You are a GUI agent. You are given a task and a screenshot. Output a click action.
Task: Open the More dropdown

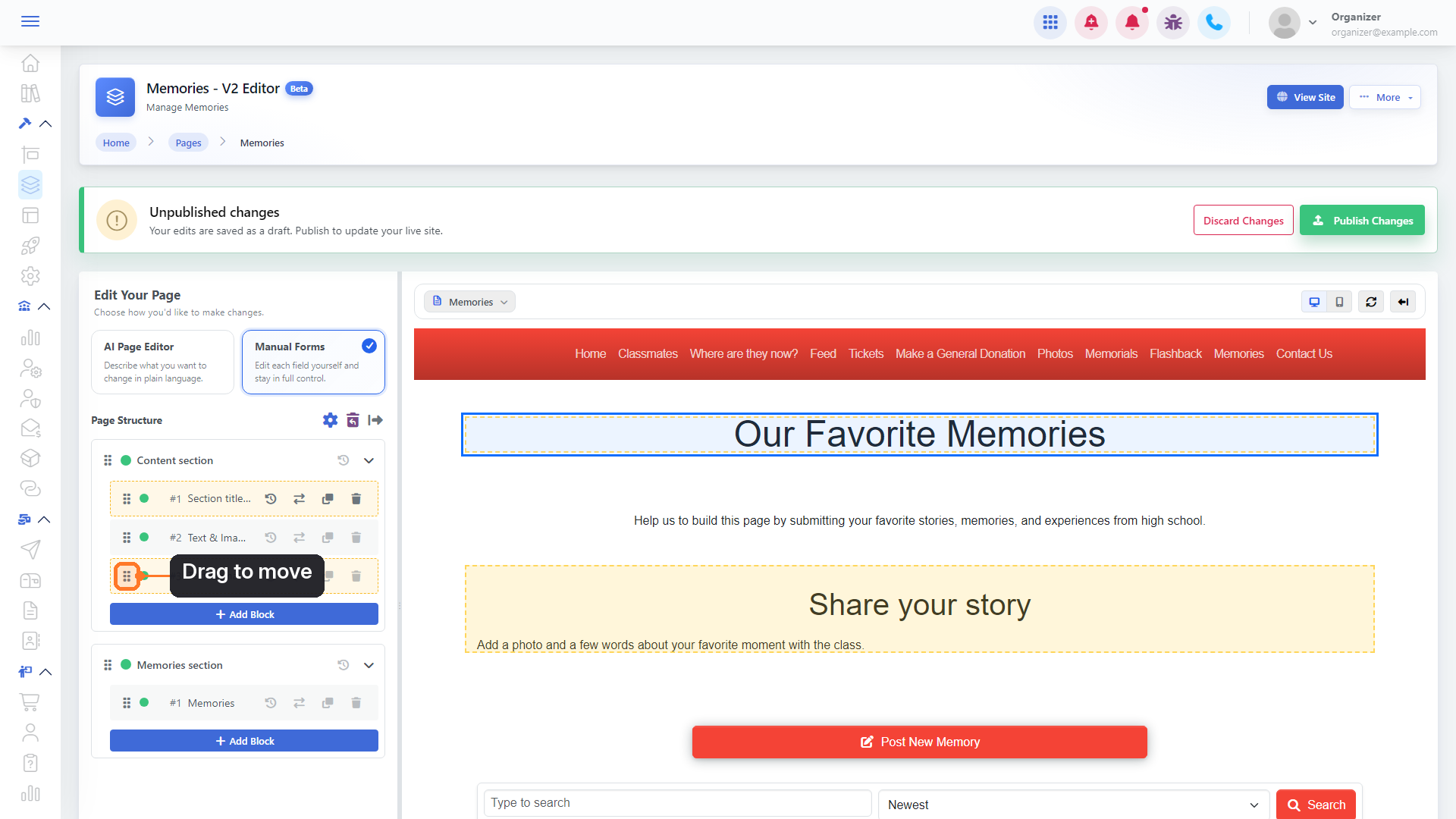coord(1385,97)
